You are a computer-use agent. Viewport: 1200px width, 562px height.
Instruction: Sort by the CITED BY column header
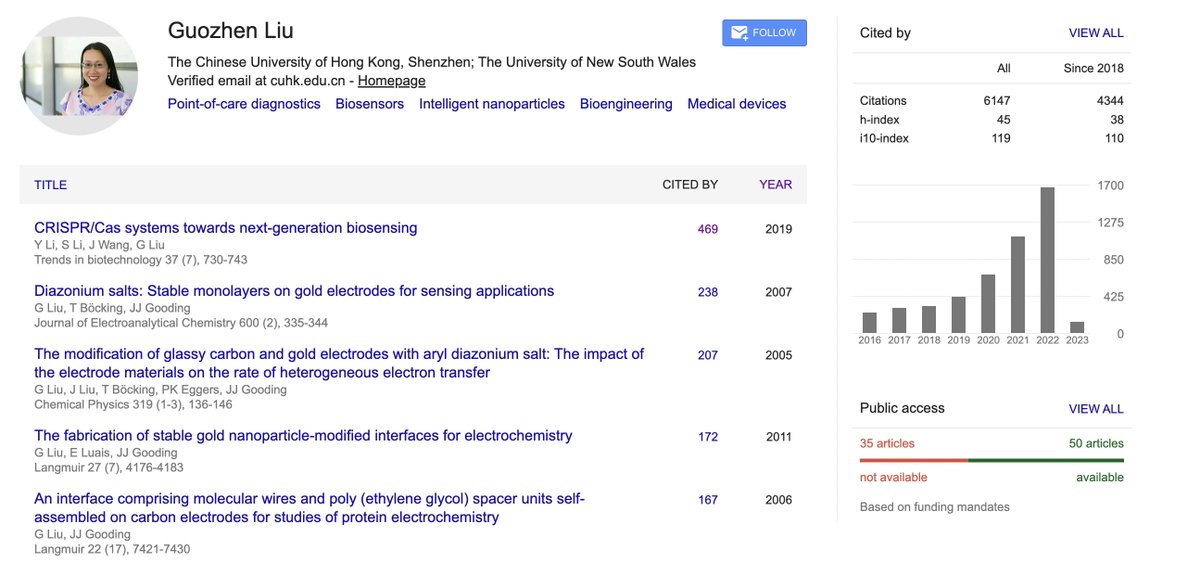click(690, 185)
